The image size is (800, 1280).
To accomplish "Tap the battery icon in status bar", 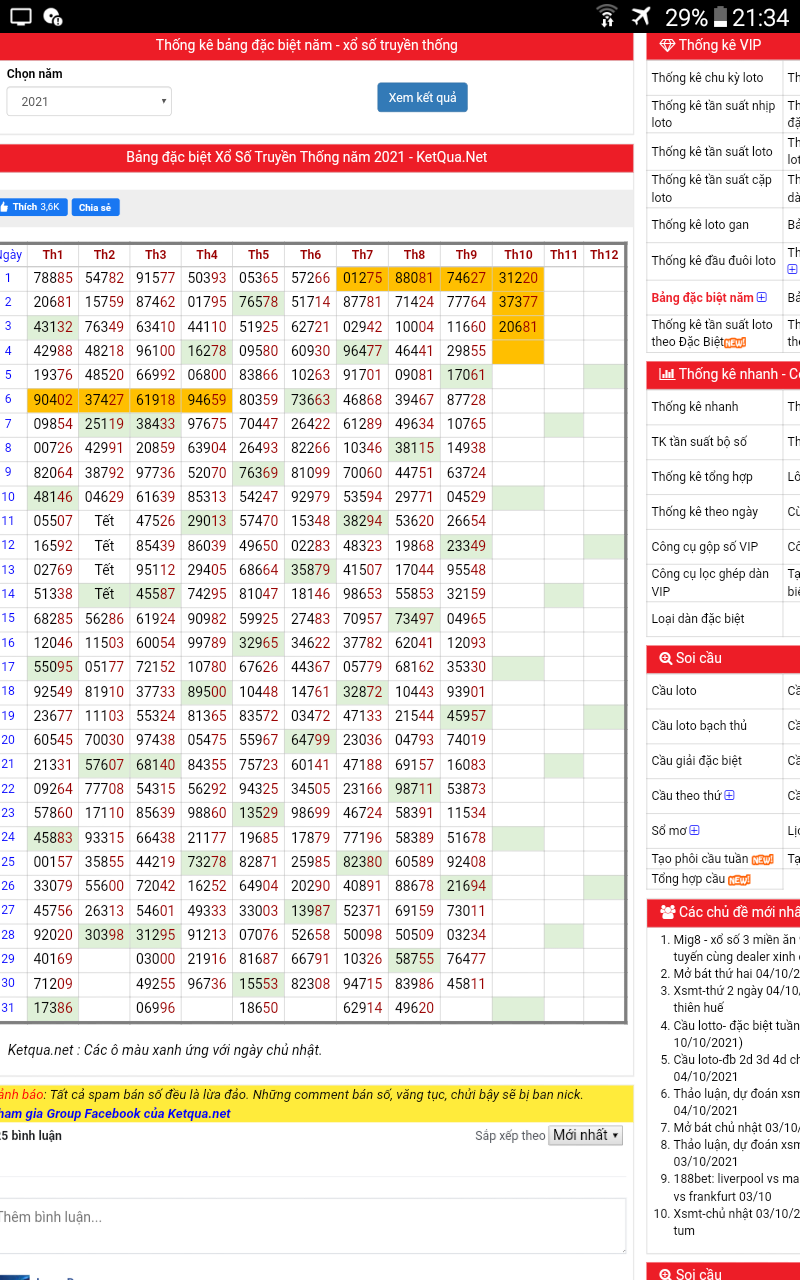I will [720, 16].
